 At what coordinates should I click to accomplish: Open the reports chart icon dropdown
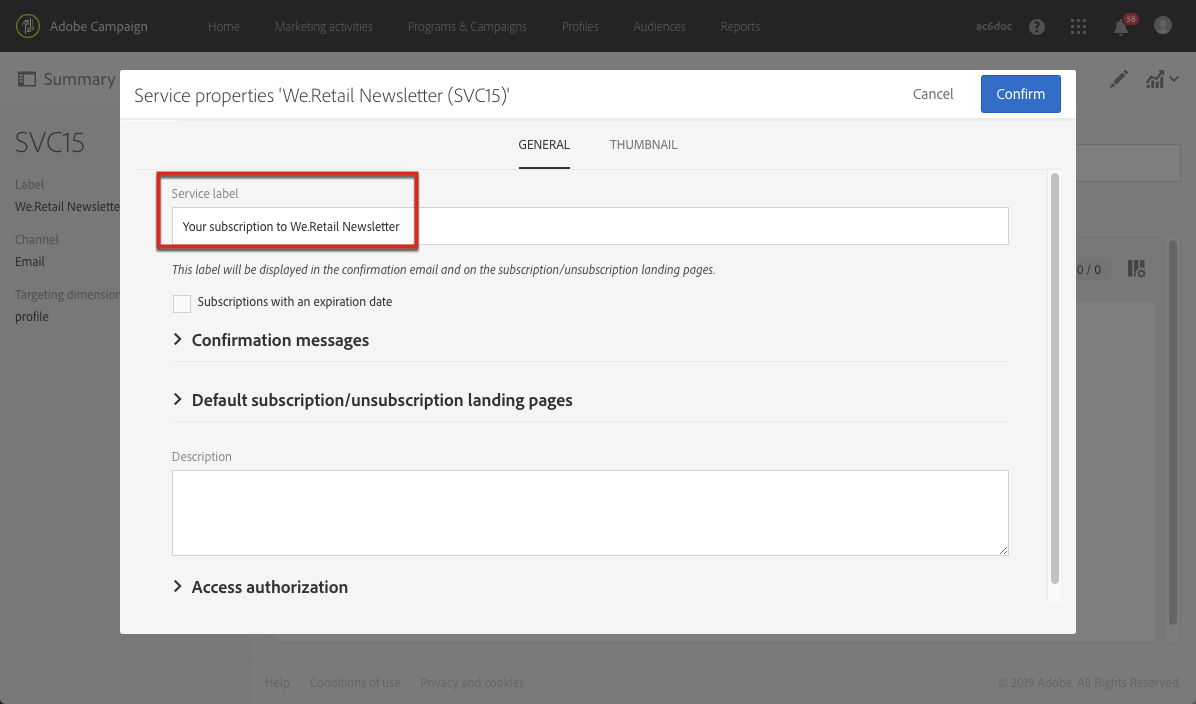(x=1162, y=79)
